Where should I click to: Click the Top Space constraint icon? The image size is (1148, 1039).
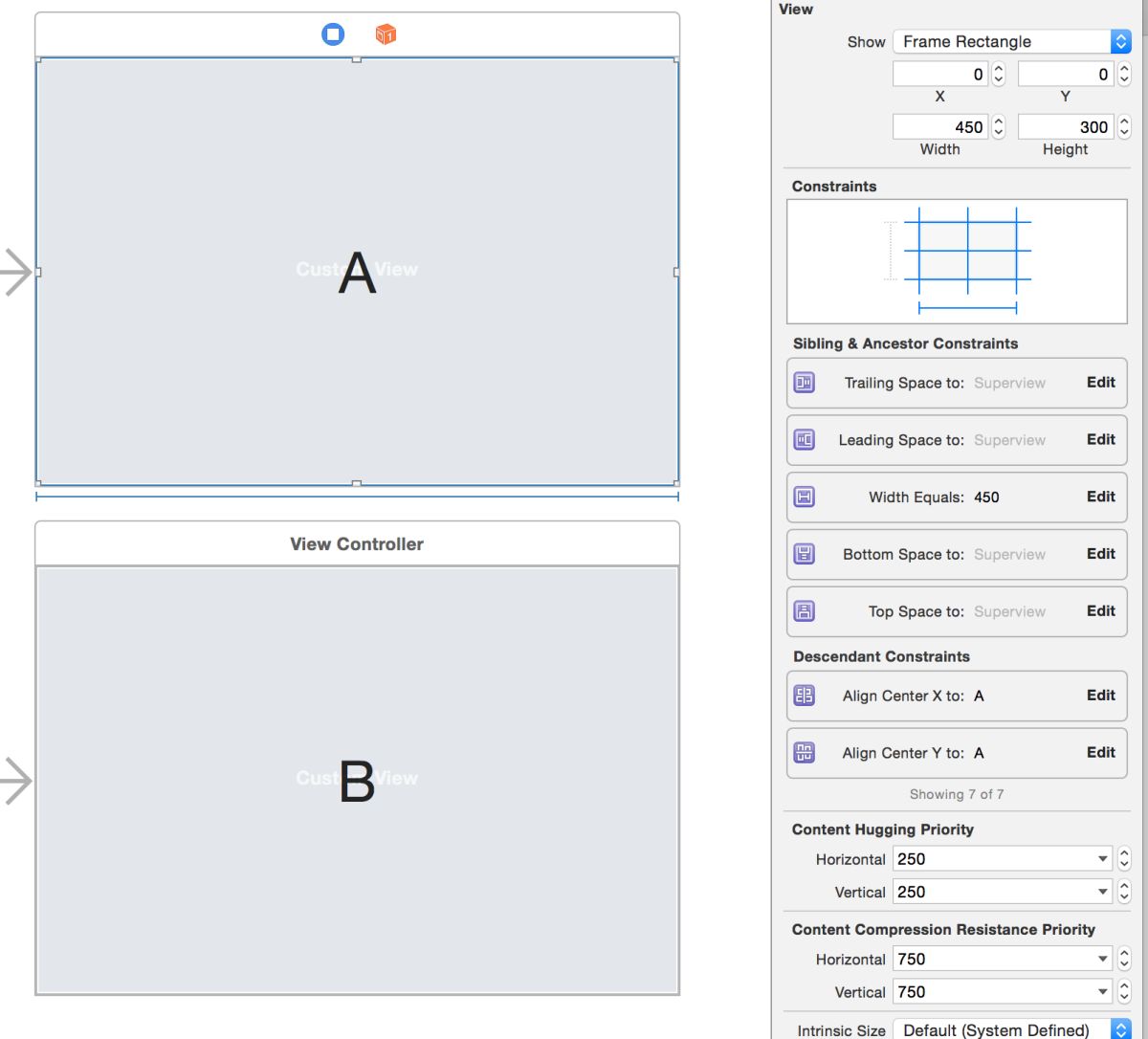(805, 611)
